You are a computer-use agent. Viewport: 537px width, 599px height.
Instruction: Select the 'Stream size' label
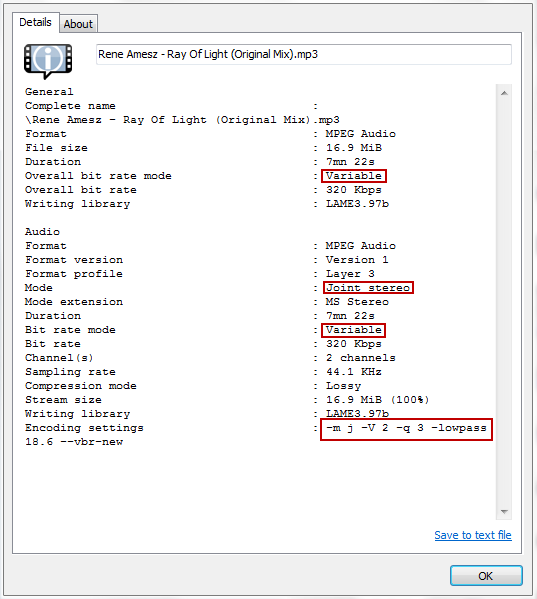click(63, 400)
